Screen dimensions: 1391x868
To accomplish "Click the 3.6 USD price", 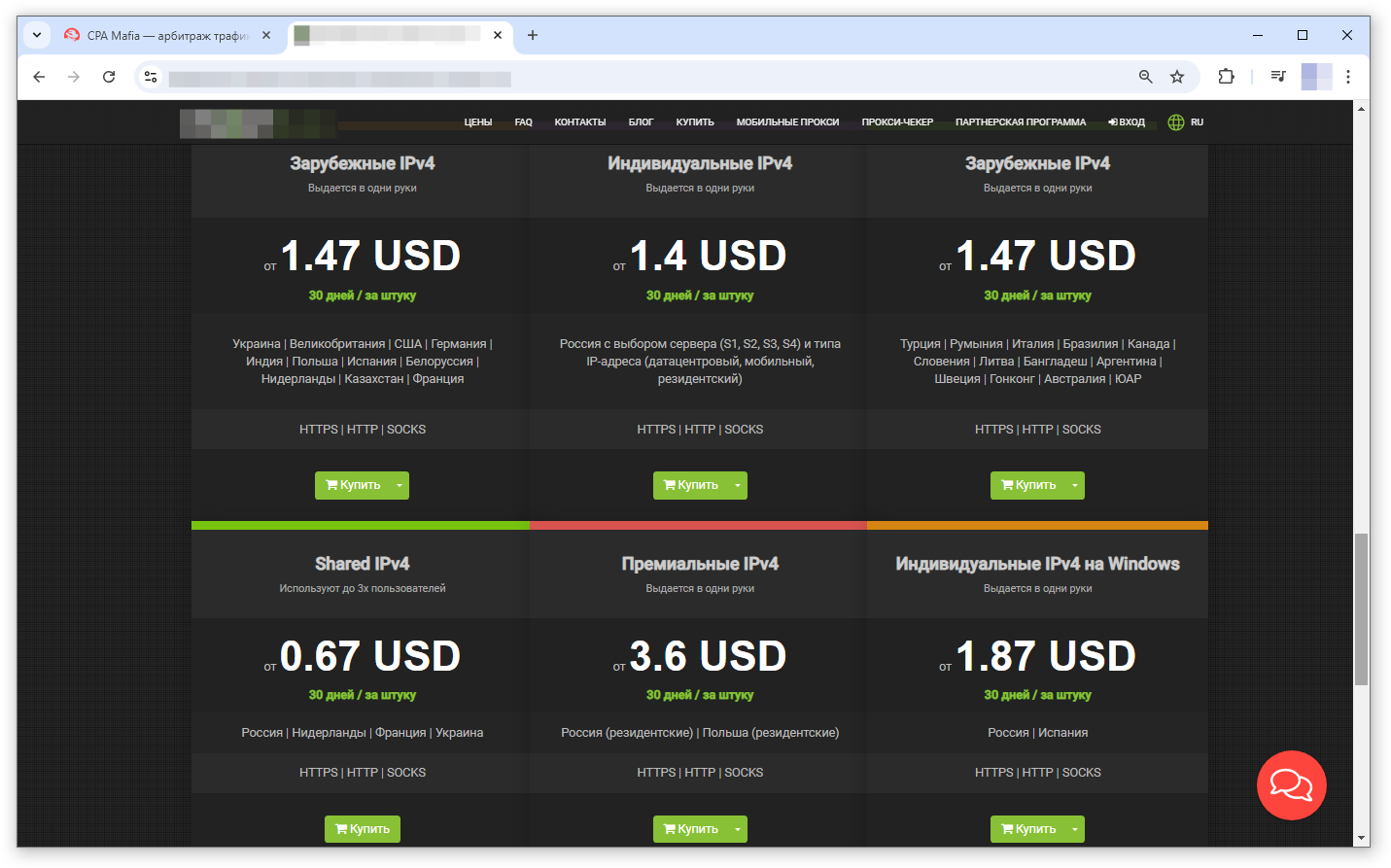I will click(x=708, y=656).
